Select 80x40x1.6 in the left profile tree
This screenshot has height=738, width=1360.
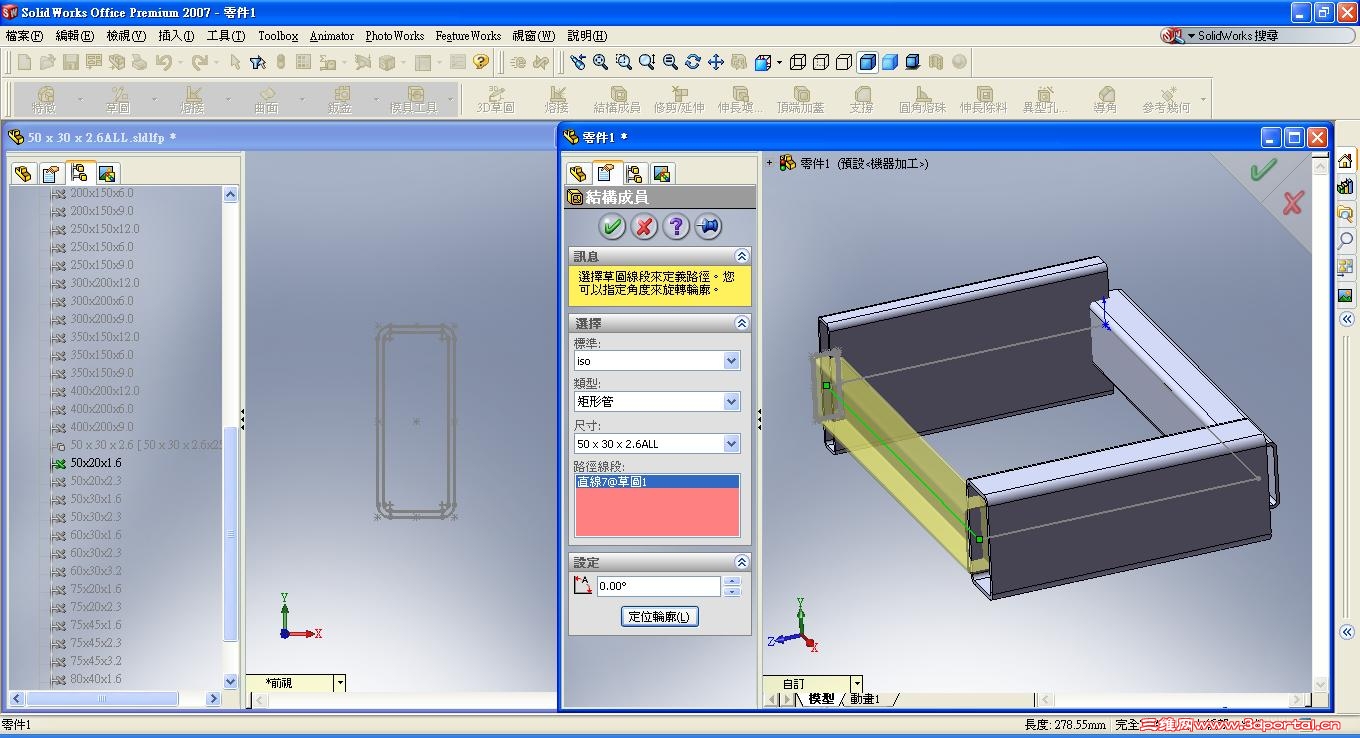96,679
